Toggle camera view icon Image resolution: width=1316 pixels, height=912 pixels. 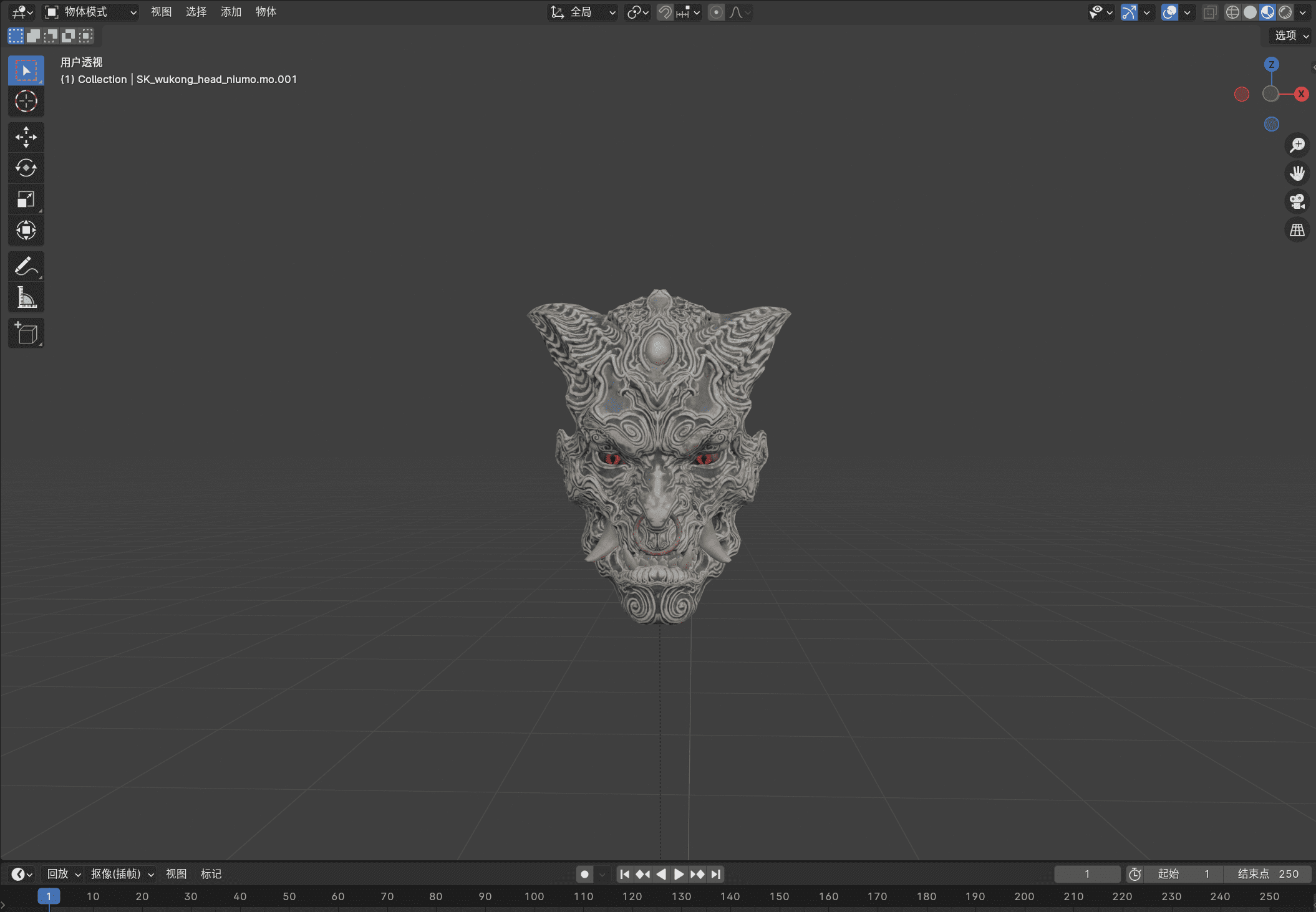click(x=1297, y=202)
